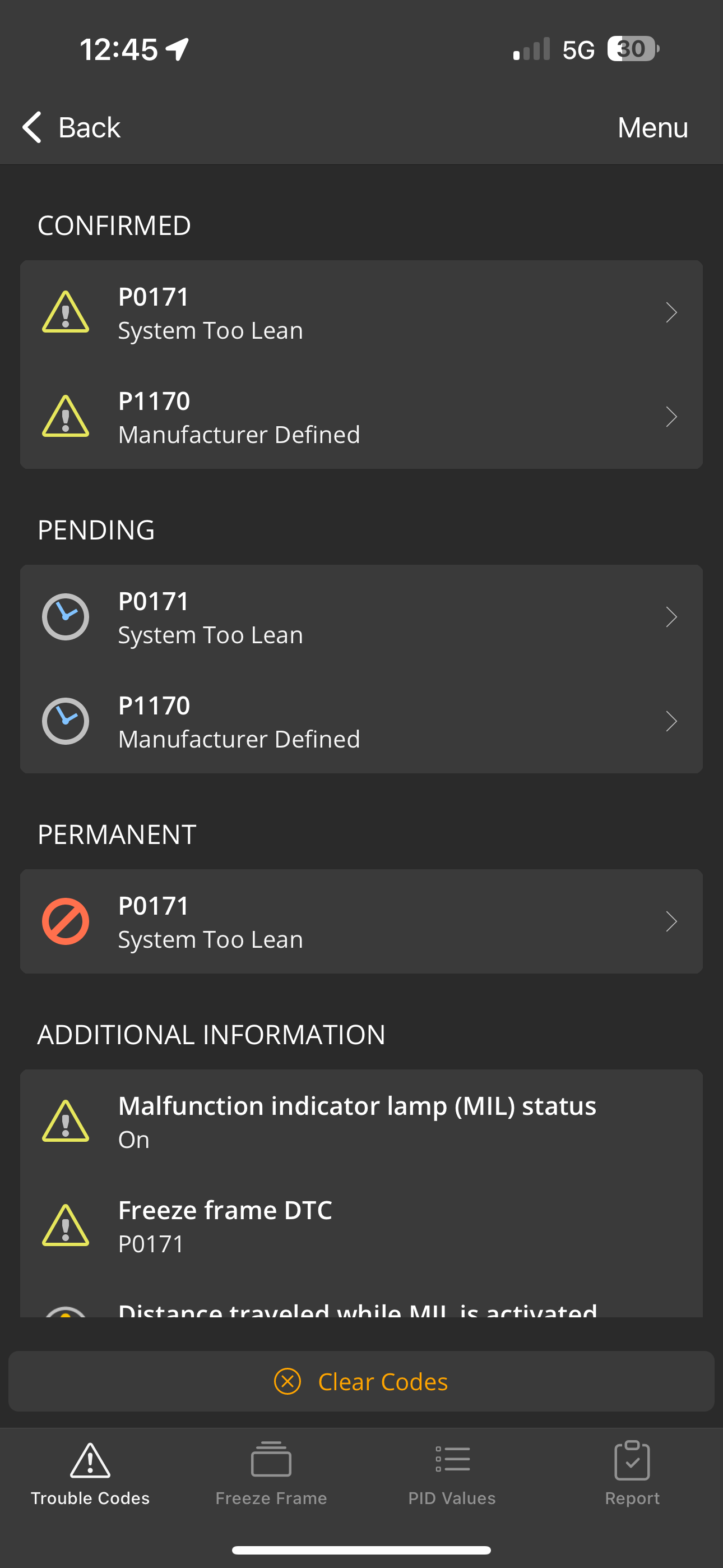This screenshot has height=1568, width=723.
Task: Open the Menu button
Action: [652, 127]
